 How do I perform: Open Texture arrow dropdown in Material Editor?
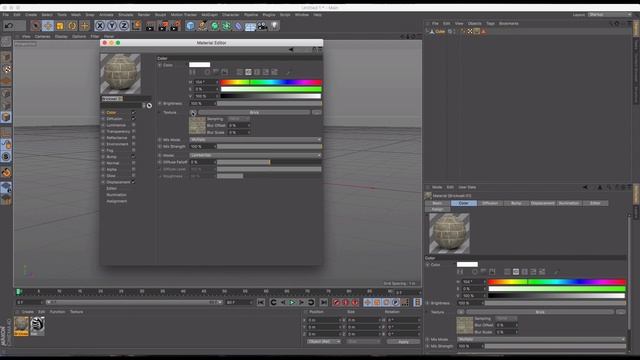193,113
